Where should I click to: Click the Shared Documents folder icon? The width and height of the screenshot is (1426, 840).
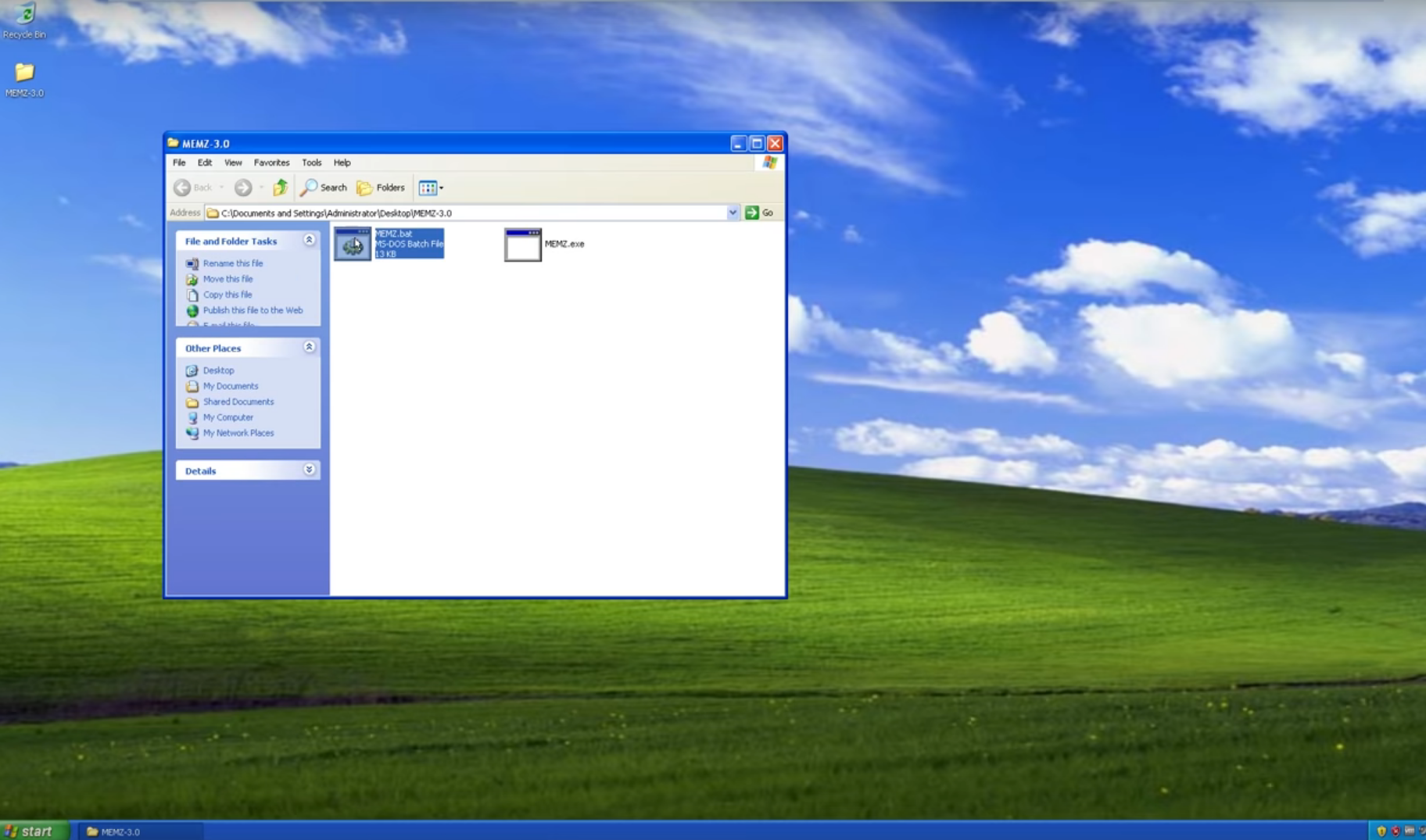pyautogui.click(x=192, y=402)
